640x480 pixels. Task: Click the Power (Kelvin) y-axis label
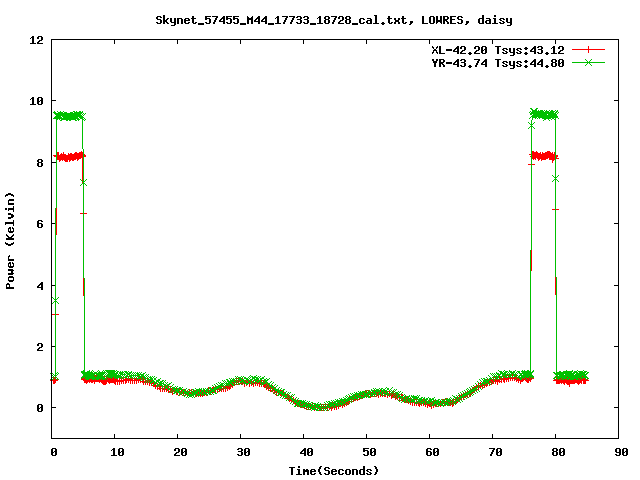(x=10, y=241)
